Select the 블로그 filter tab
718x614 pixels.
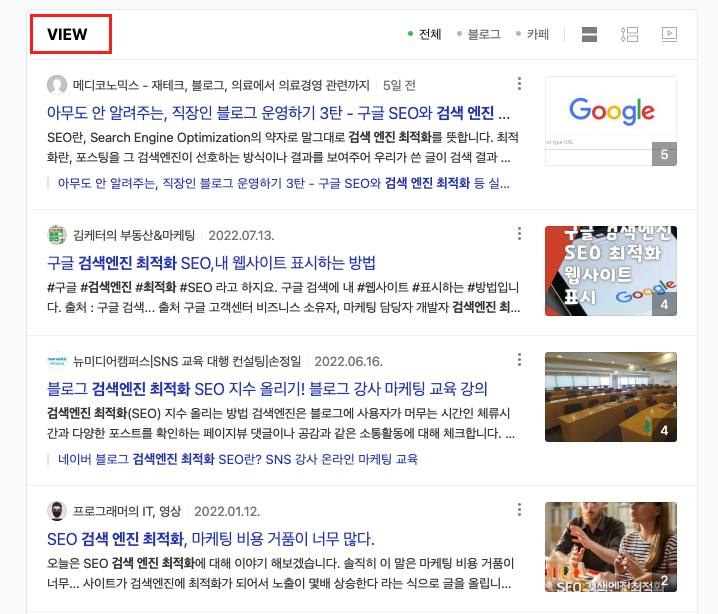click(479, 34)
